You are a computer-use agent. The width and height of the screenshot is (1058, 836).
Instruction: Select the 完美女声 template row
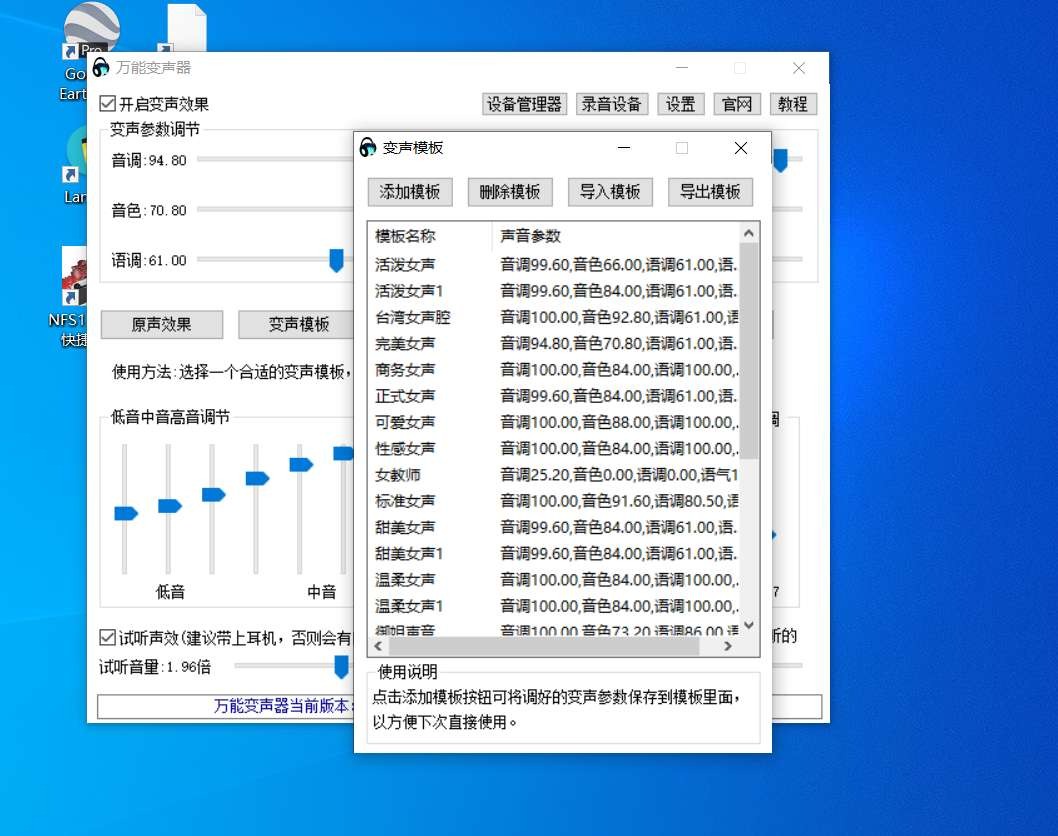point(405,343)
